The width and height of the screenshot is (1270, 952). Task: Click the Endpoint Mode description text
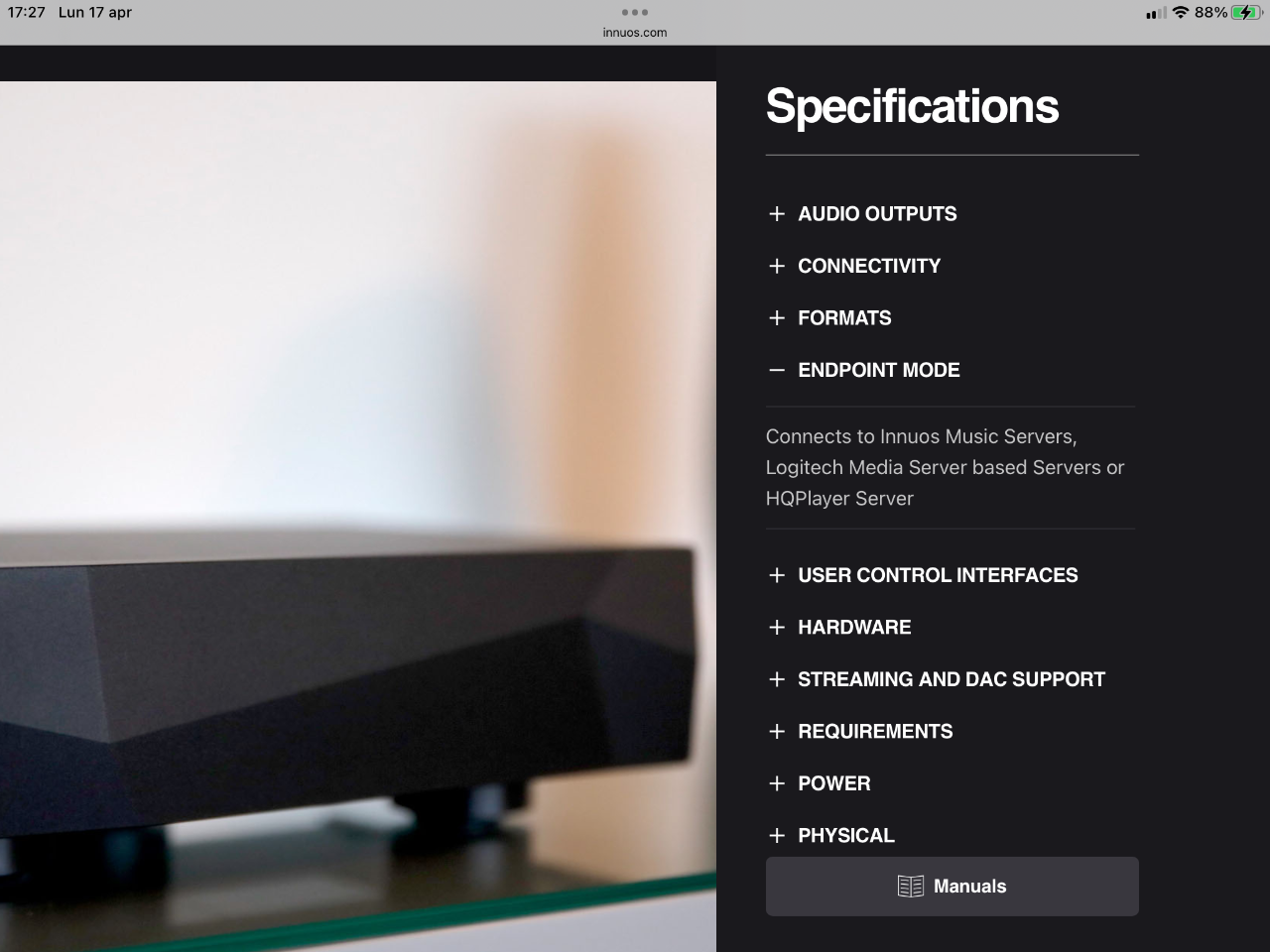pos(945,467)
